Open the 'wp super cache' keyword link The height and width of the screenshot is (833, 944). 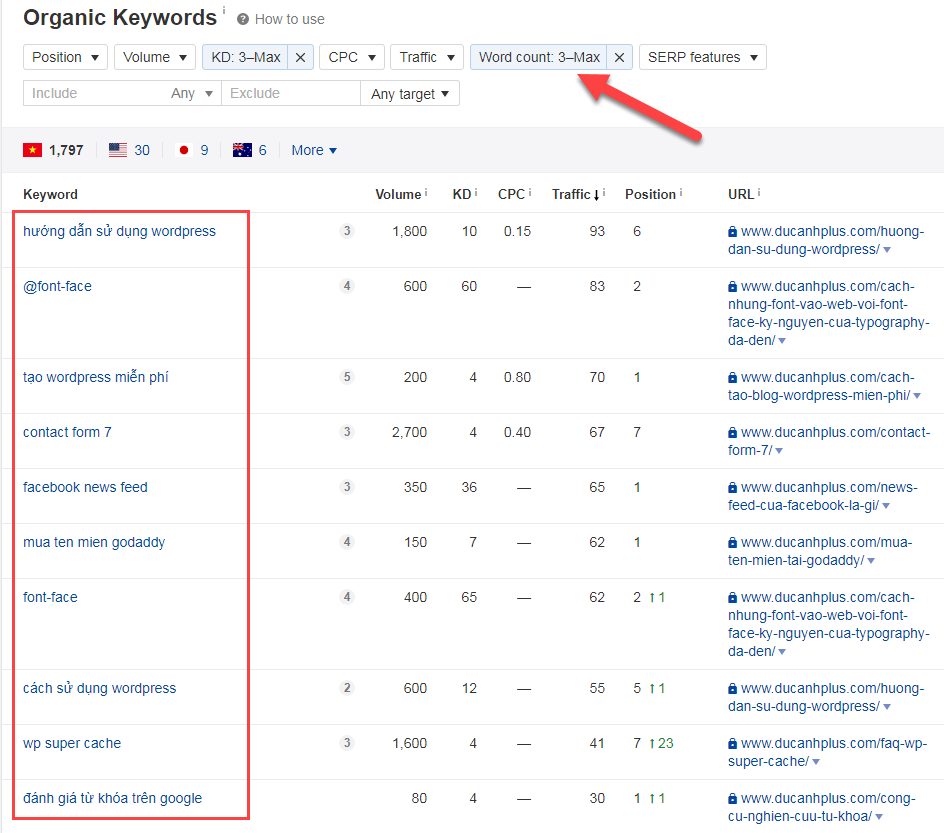pos(72,743)
